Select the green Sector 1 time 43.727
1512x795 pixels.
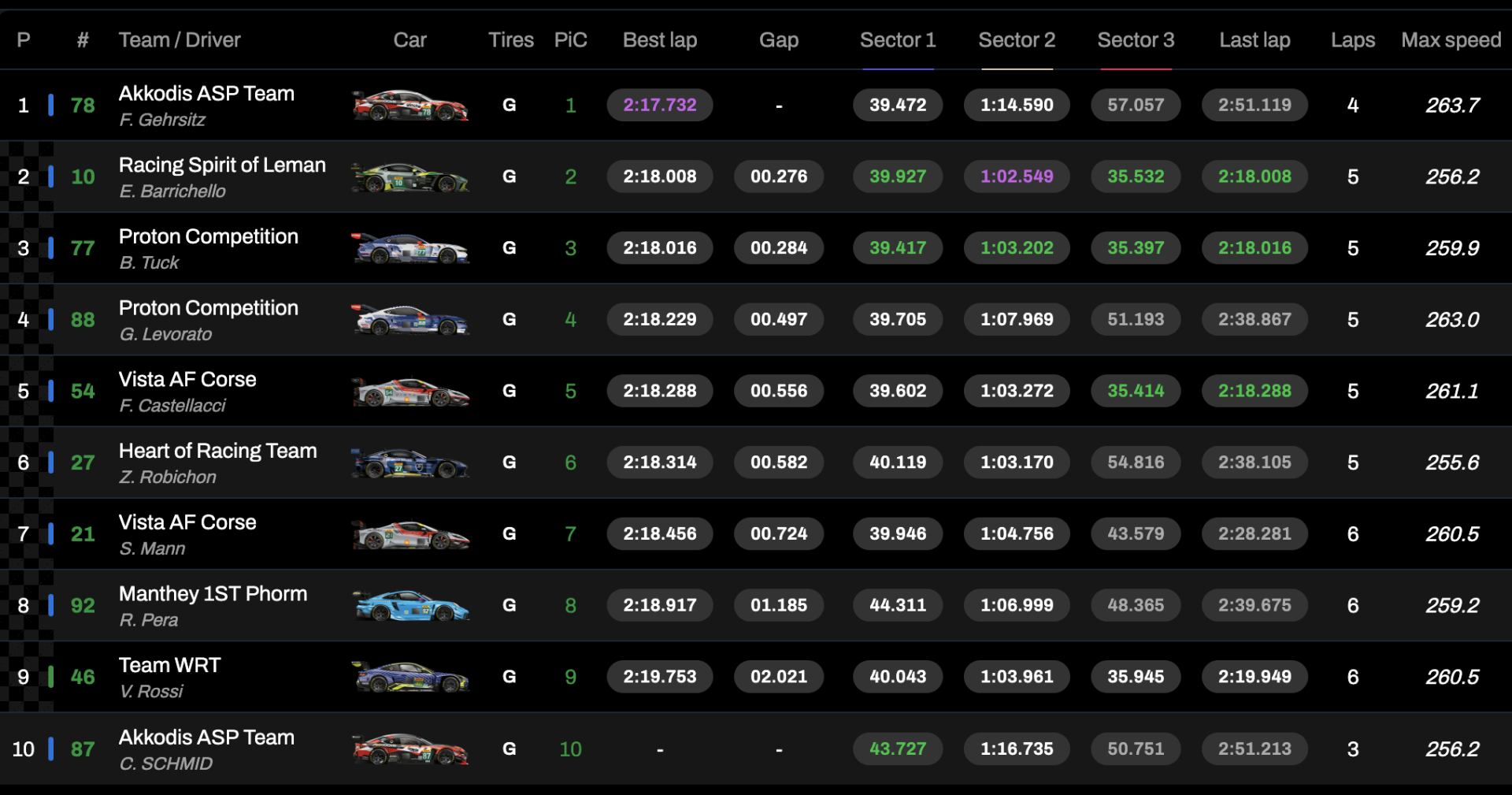tap(898, 749)
